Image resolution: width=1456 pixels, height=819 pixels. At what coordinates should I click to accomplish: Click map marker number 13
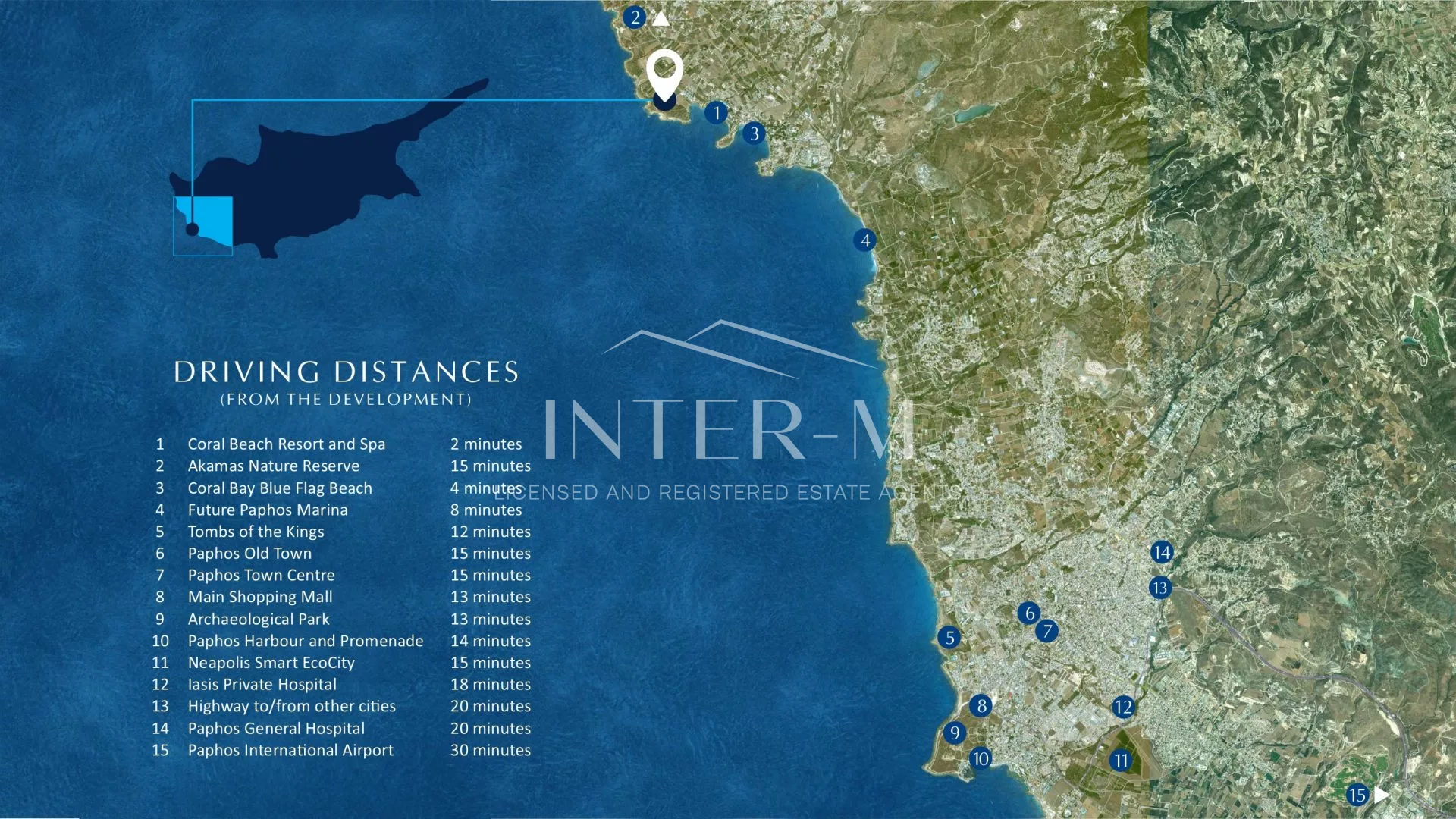[x=1159, y=588]
